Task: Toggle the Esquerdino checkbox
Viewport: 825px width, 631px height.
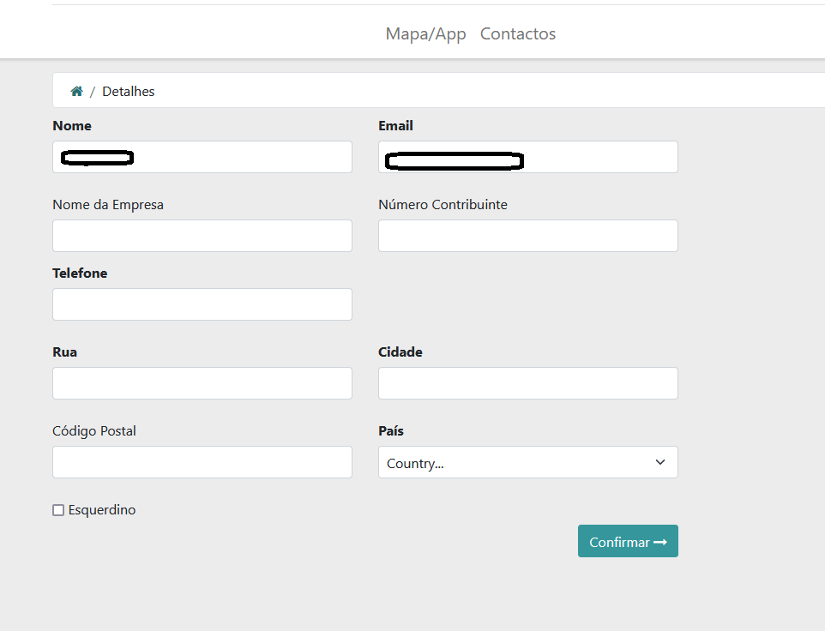Action: [58, 510]
